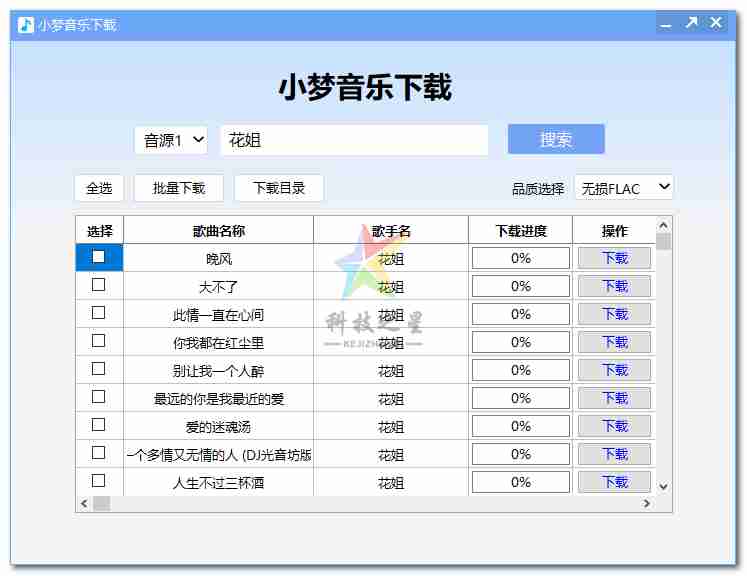Click the search field containing 花姐

tap(354, 140)
